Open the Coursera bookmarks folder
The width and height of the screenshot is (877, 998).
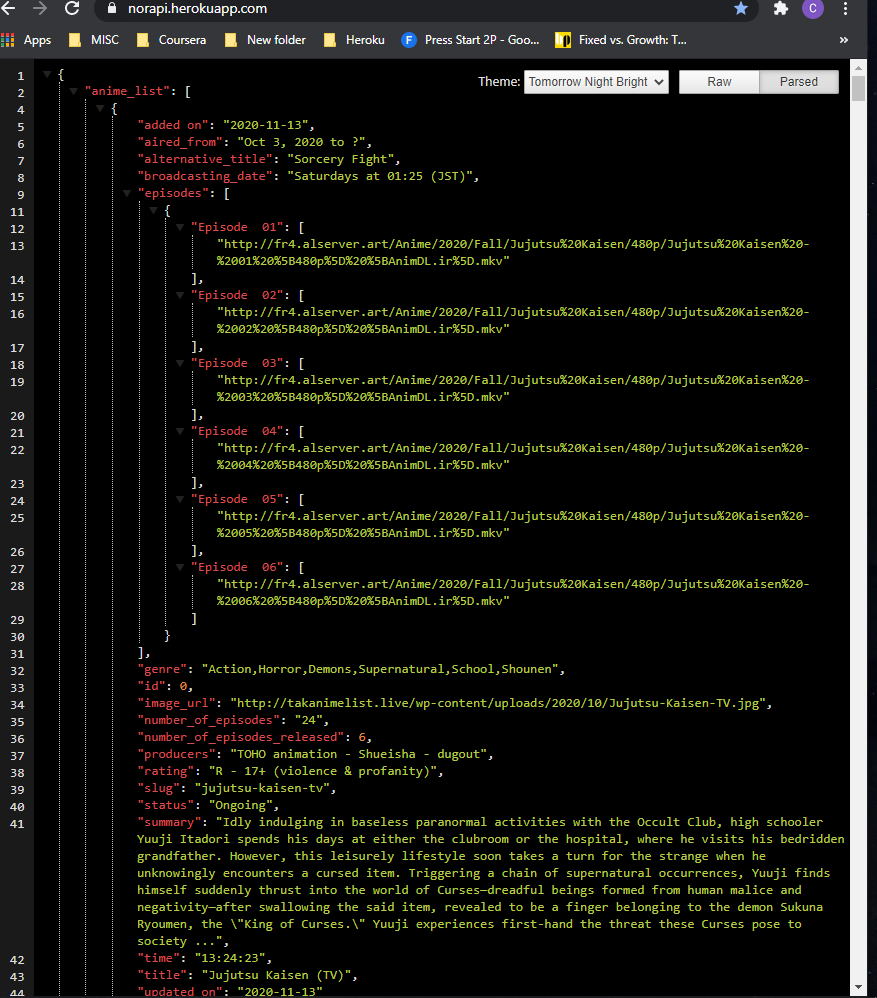pyautogui.click(x=172, y=40)
